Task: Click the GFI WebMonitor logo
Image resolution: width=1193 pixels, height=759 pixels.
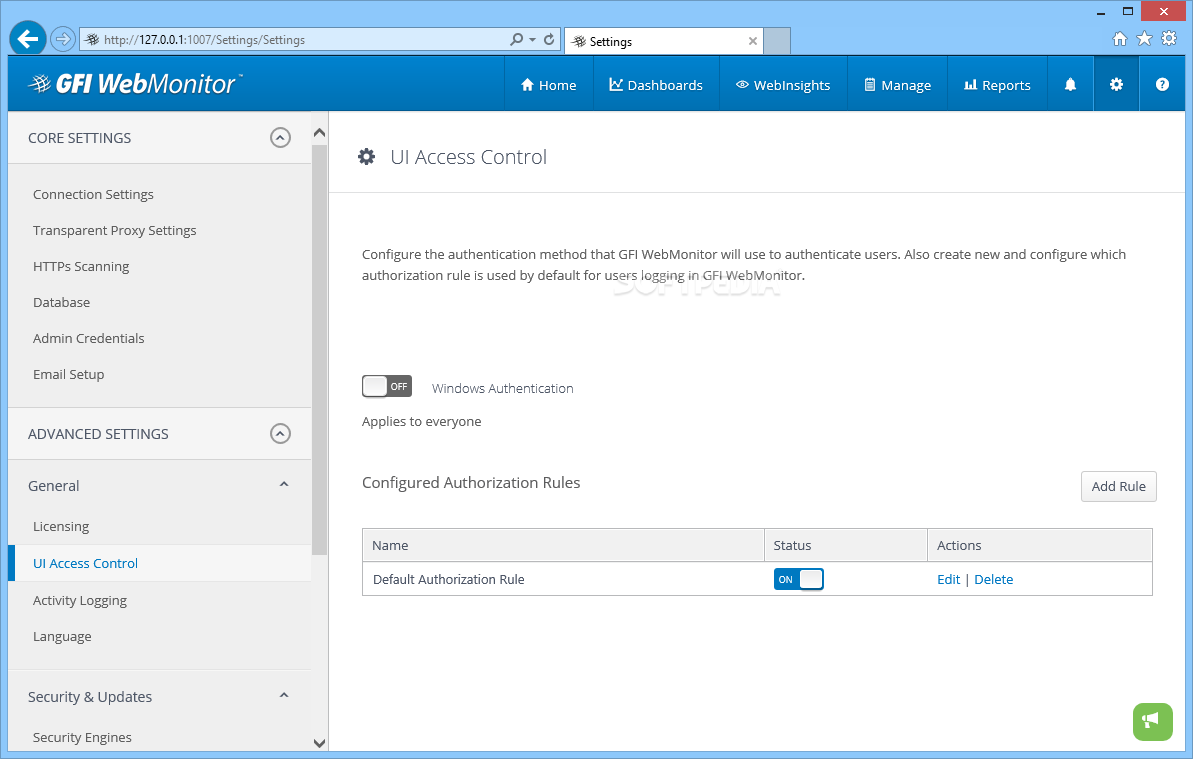Action: click(x=135, y=84)
